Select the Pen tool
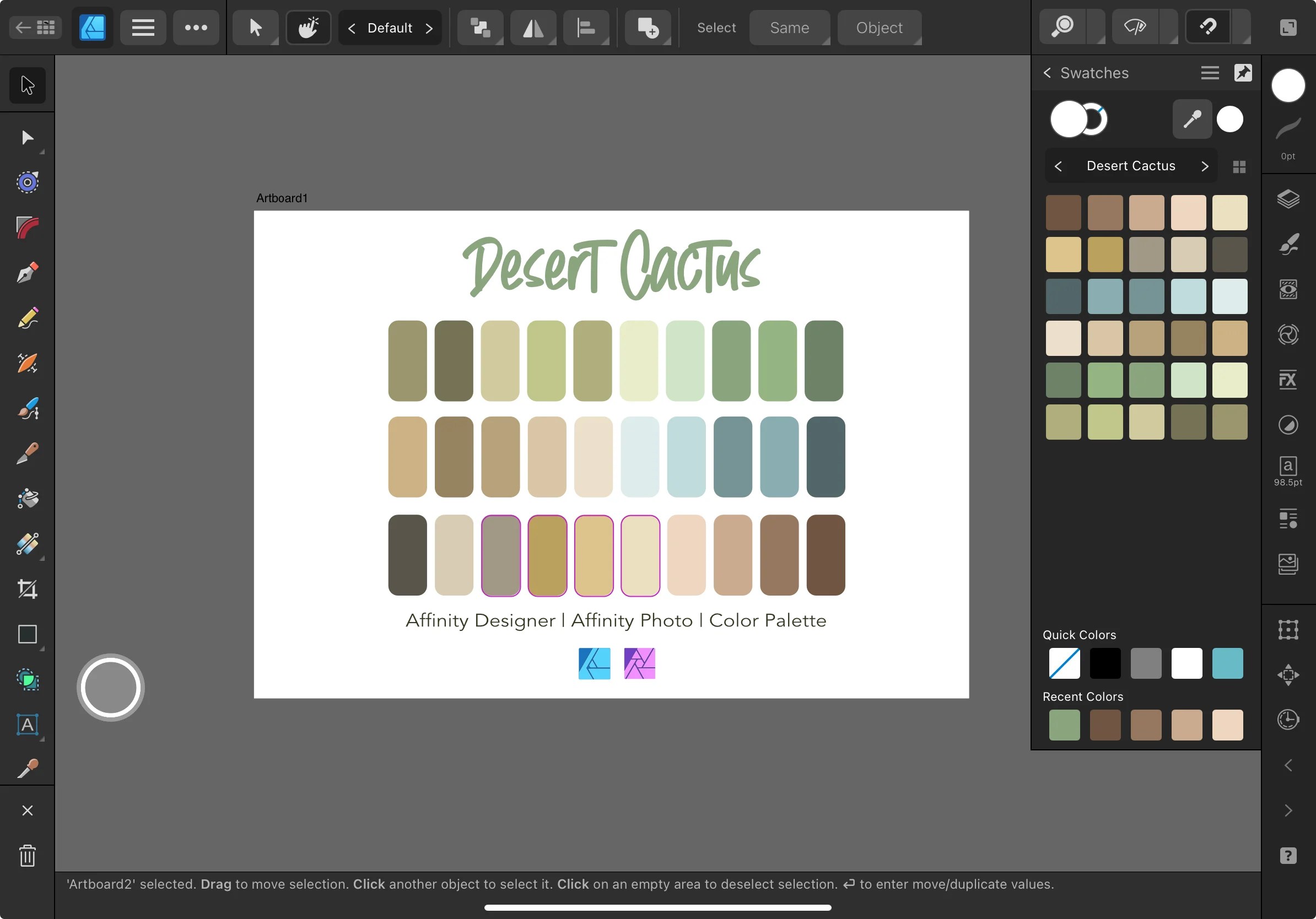This screenshot has width=1316, height=919. point(28,272)
